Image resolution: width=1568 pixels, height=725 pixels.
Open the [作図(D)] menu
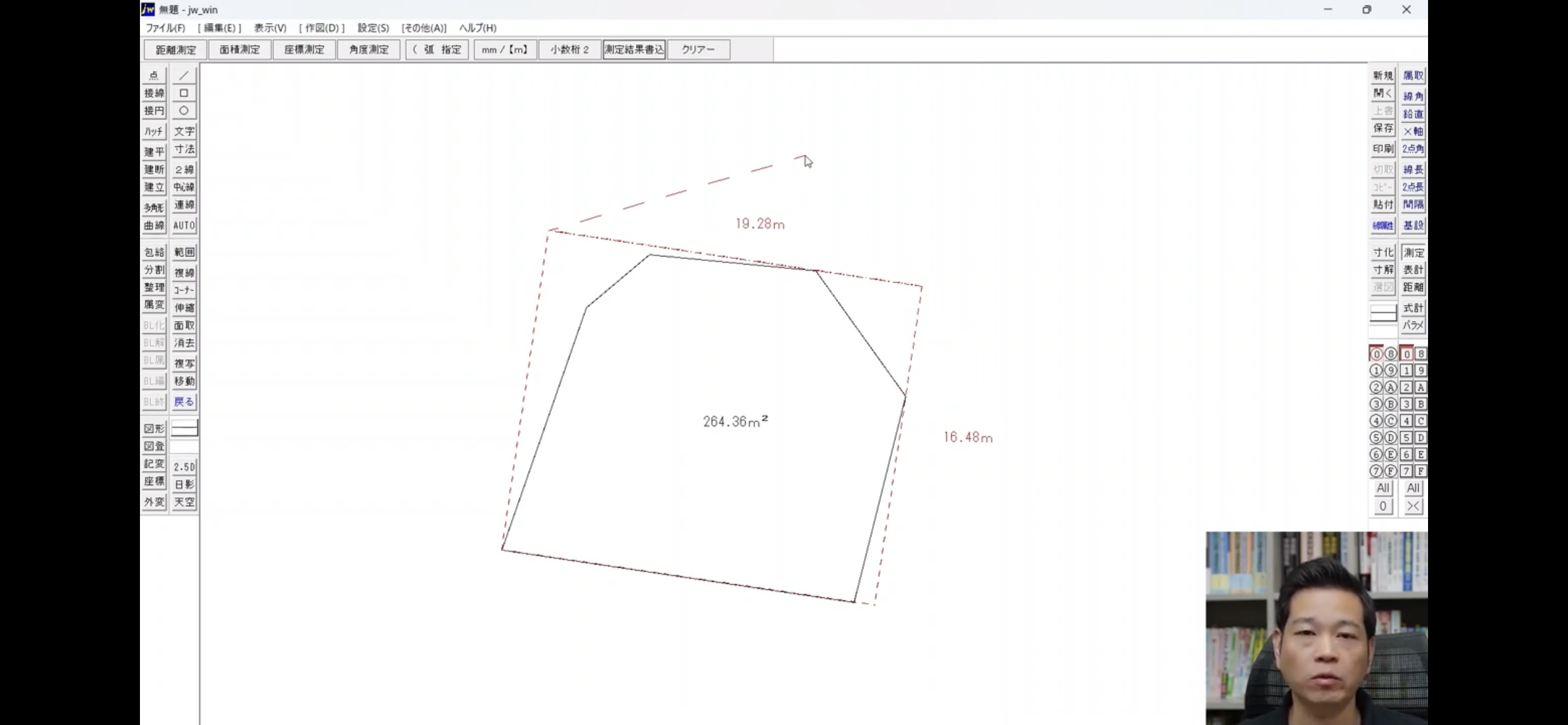click(x=321, y=28)
